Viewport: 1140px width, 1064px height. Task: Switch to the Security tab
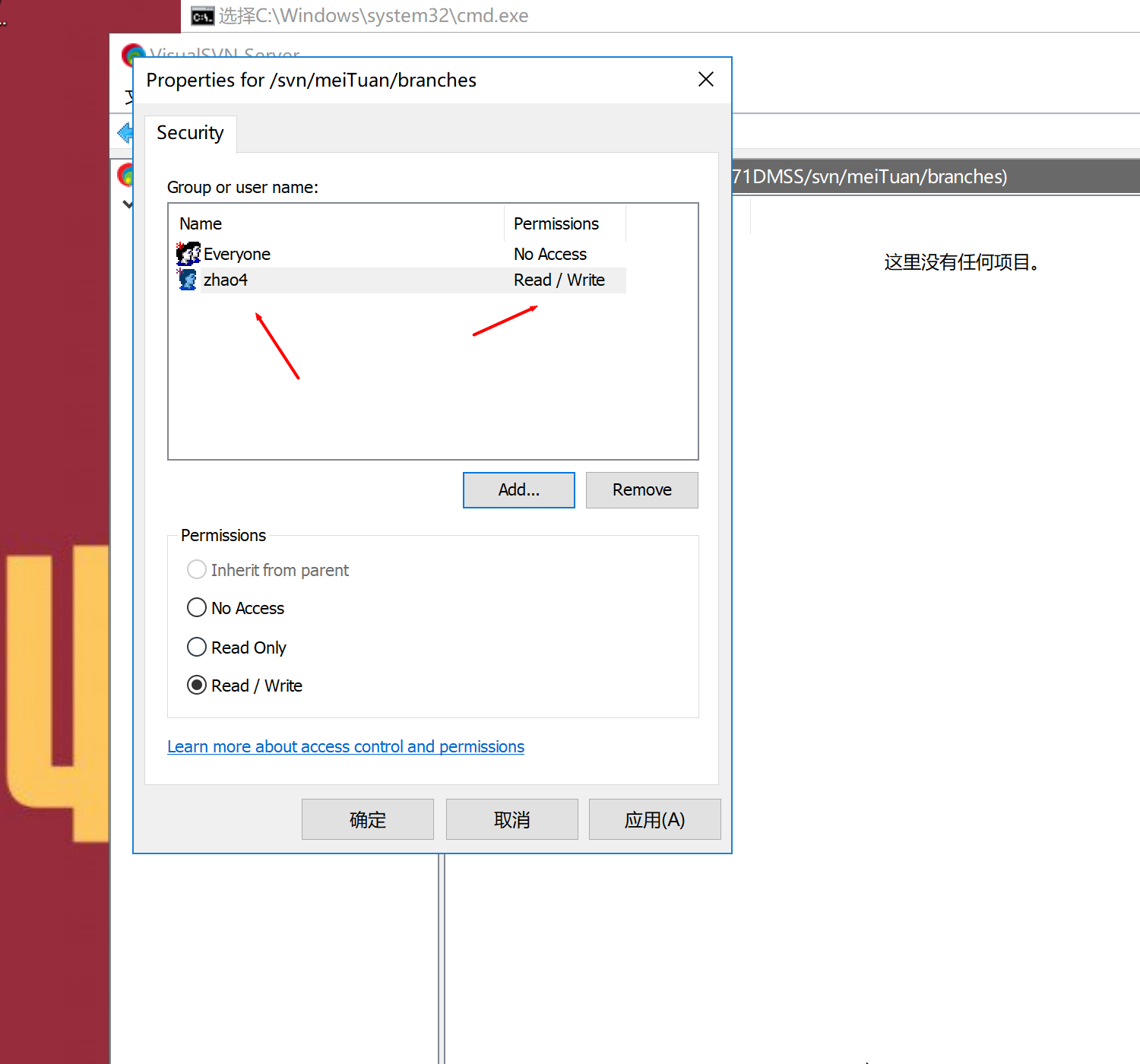pyautogui.click(x=190, y=133)
